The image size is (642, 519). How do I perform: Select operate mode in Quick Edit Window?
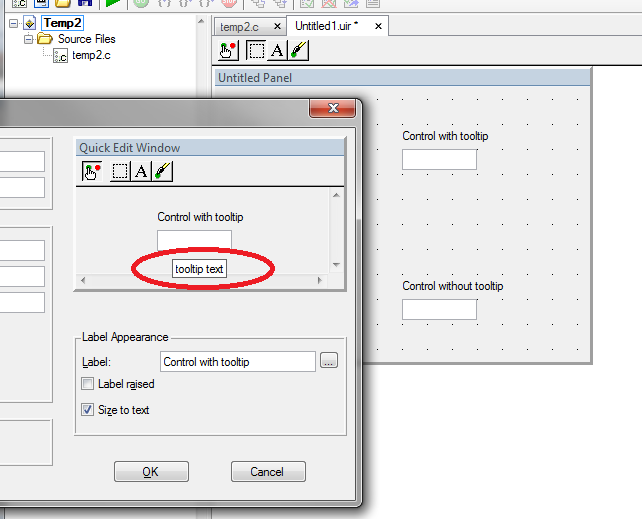(92, 171)
